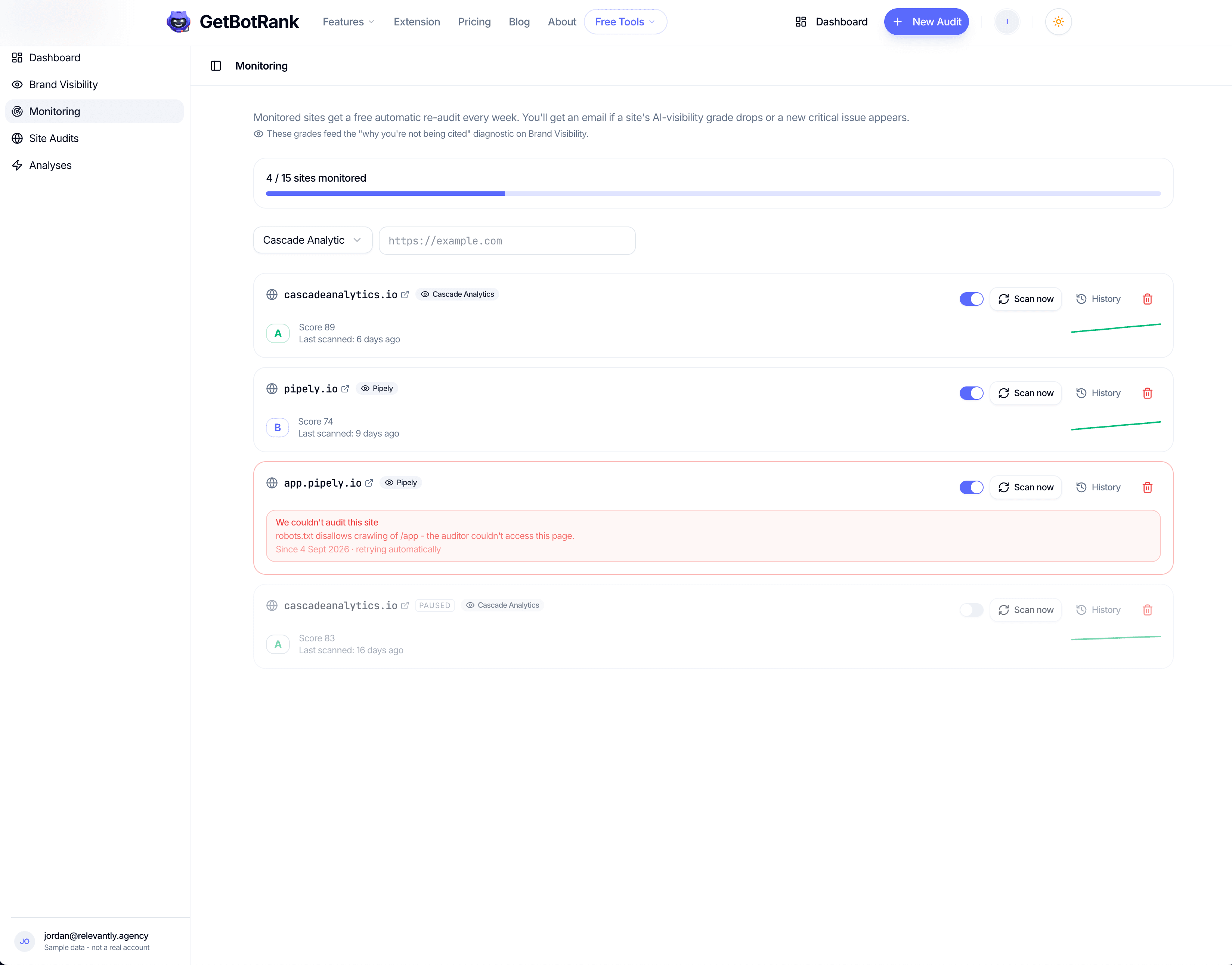The height and width of the screenshot is (965, 1232).
Task: Delete the active cascadeanalytics.io (Score 89) site
Action: point(1147,299)
